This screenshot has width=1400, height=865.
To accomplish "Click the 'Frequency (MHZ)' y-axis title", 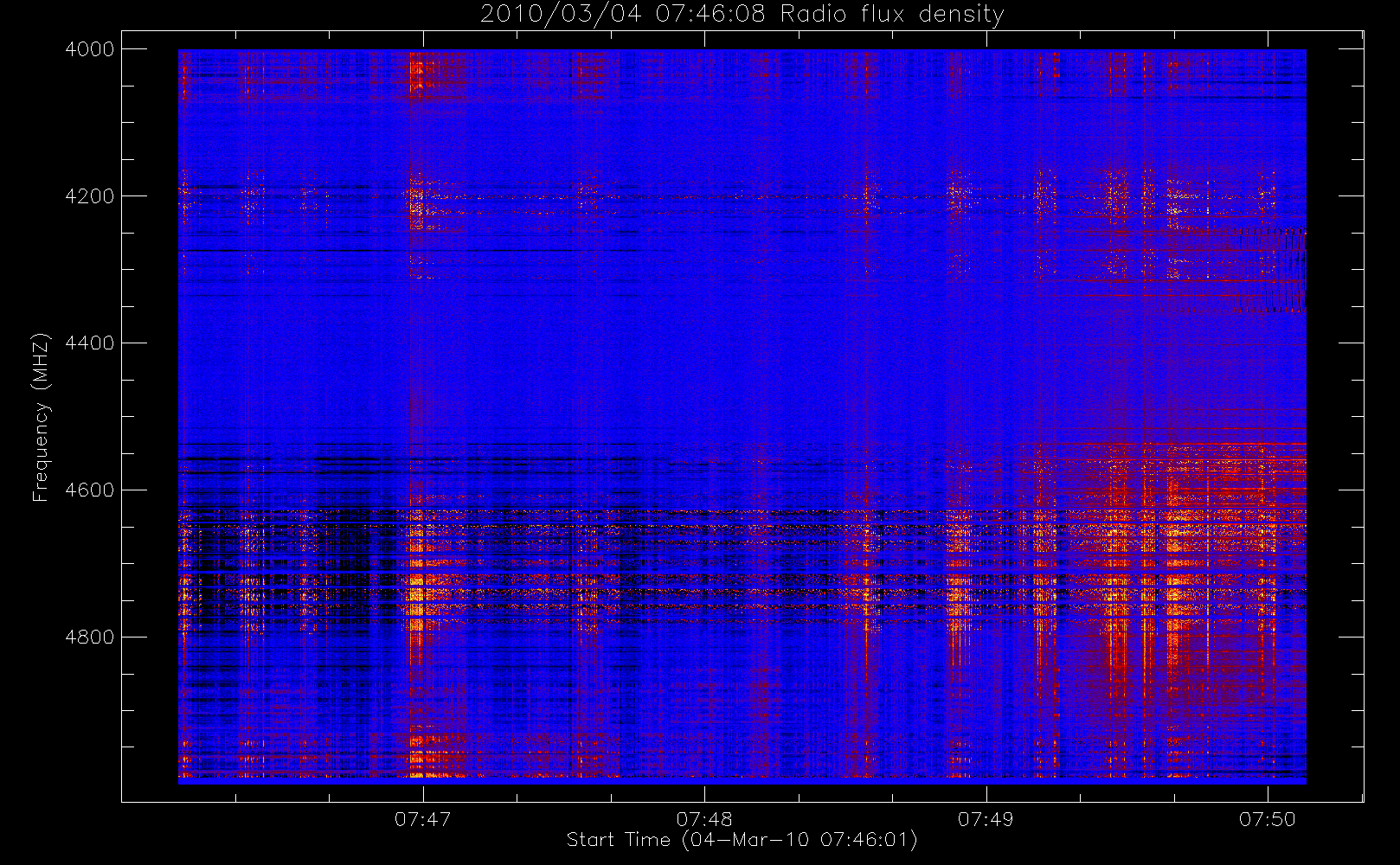I will (x=41, y=417).
